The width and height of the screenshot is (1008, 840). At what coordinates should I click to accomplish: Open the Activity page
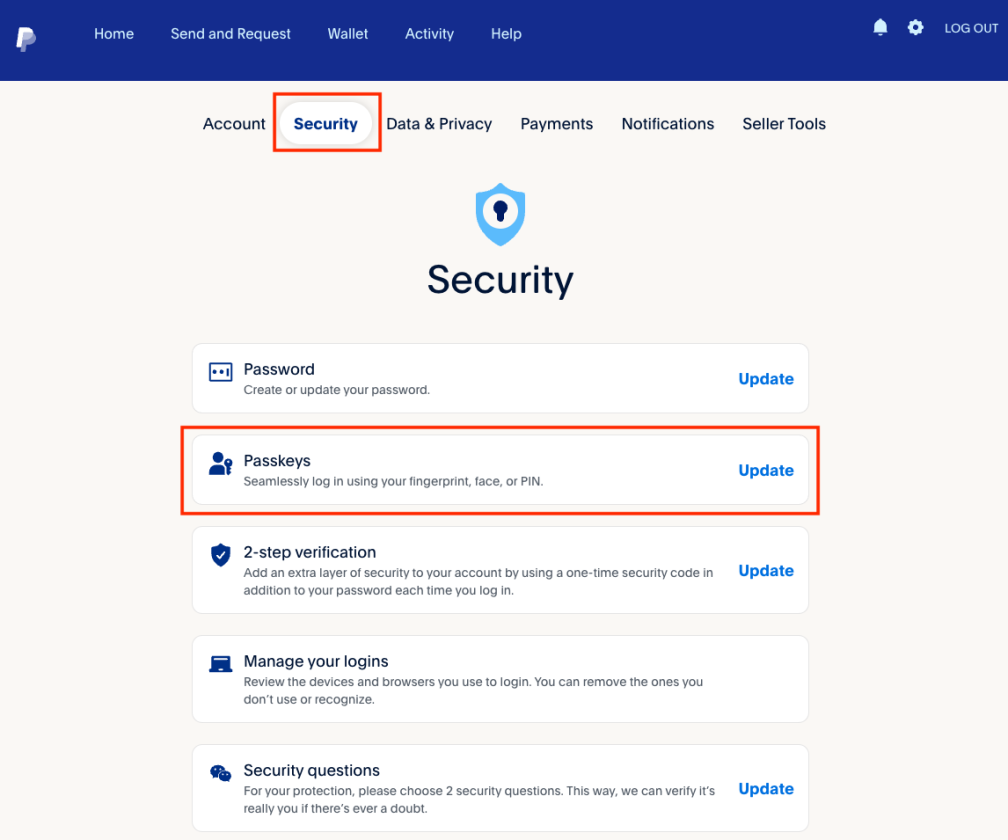429,33
